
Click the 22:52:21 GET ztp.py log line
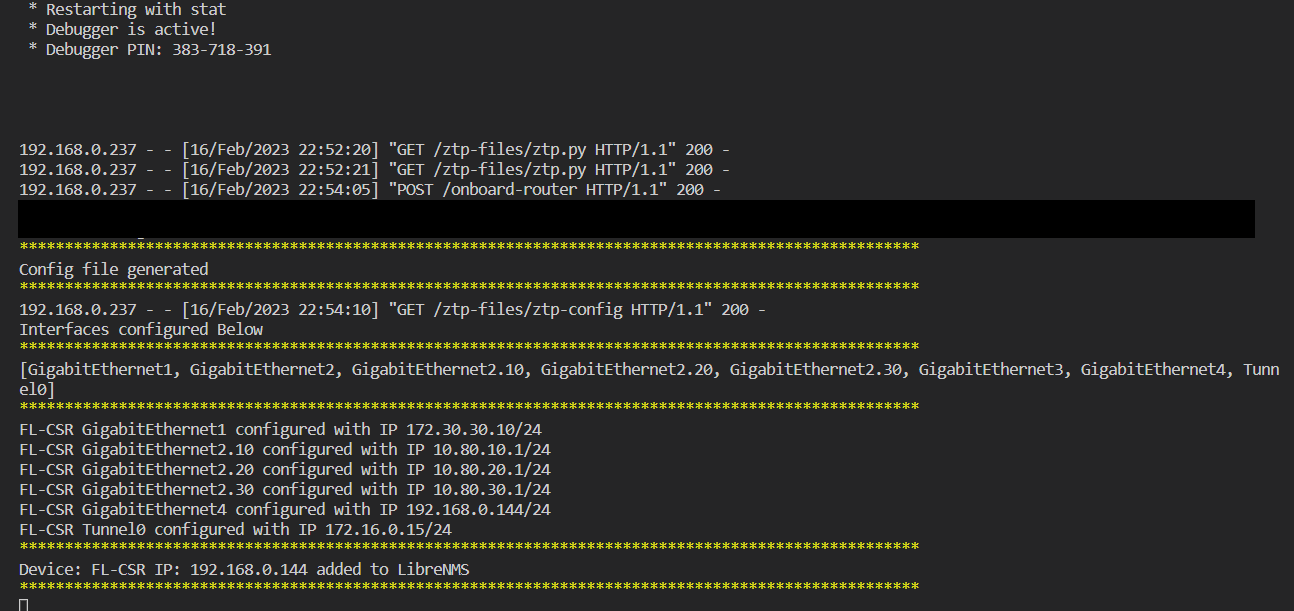point(374,169)
